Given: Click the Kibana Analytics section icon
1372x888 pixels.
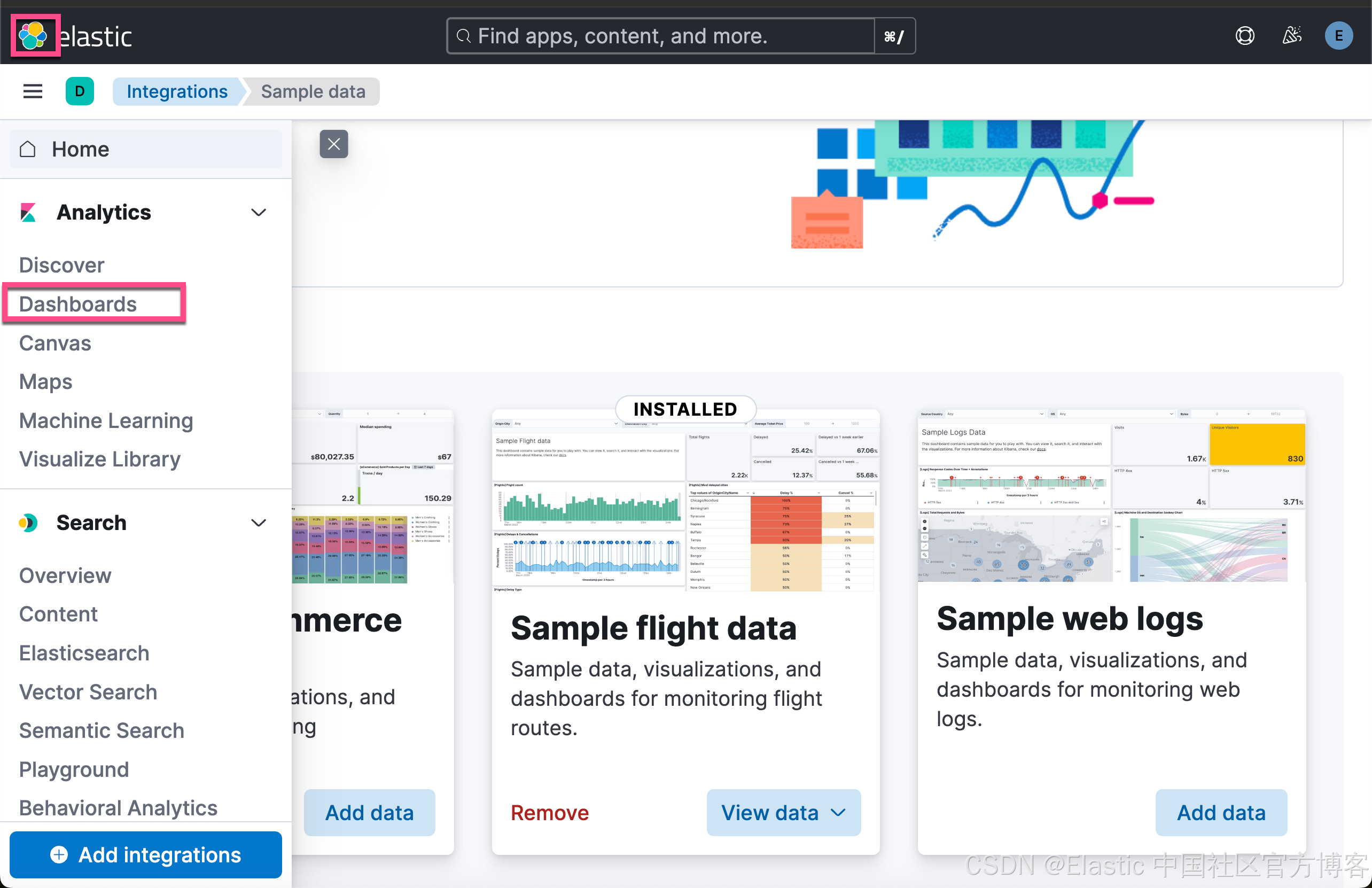Looking at the screenshot, I should click(28, 212).
